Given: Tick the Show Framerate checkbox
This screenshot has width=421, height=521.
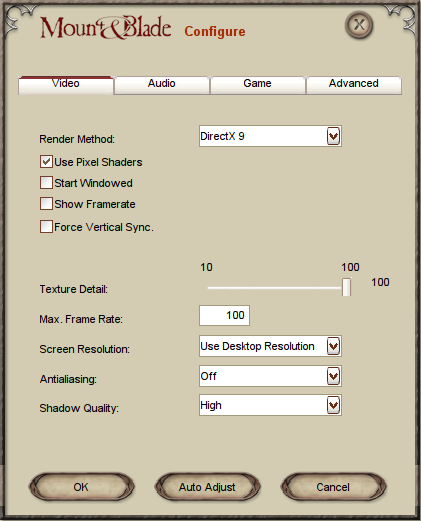Looking at the screenshot, I should [46, 204].
